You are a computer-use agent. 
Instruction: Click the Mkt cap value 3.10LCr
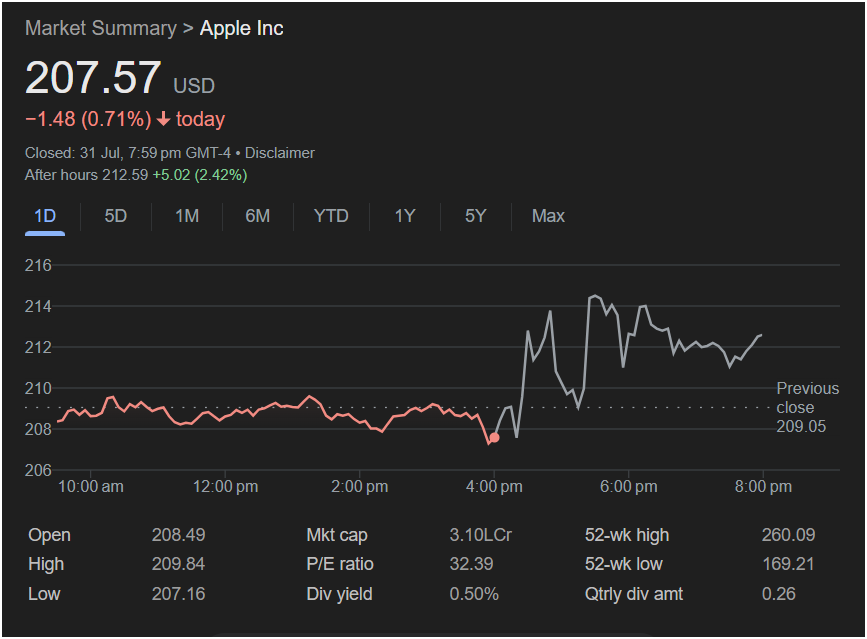coord(480,535)
